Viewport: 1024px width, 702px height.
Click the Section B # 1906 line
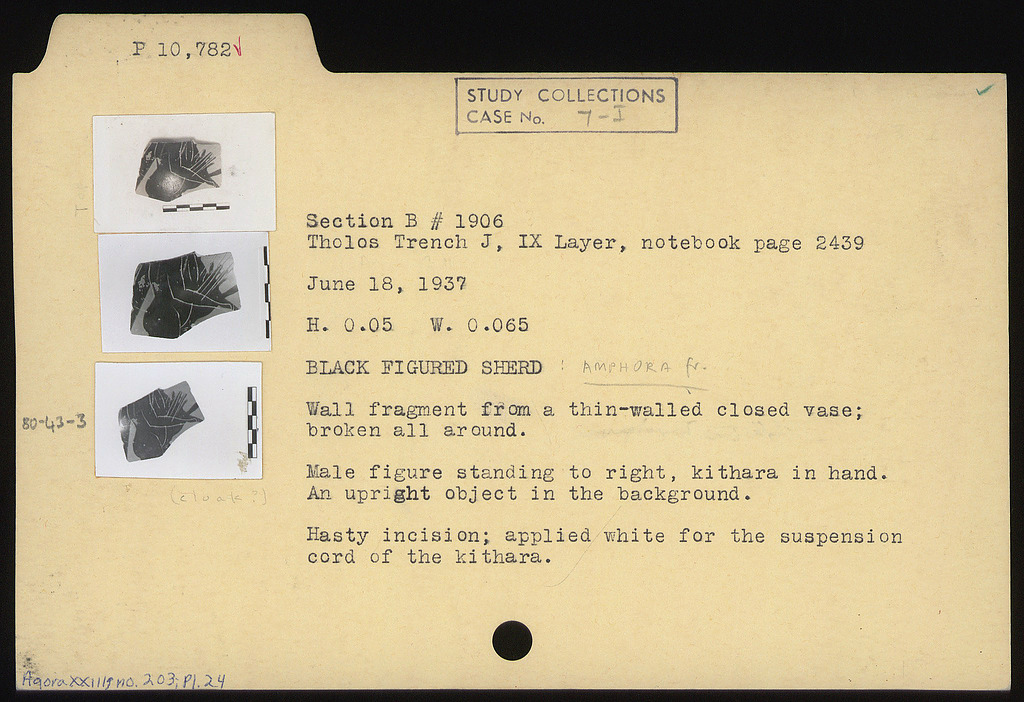point(404,221)
